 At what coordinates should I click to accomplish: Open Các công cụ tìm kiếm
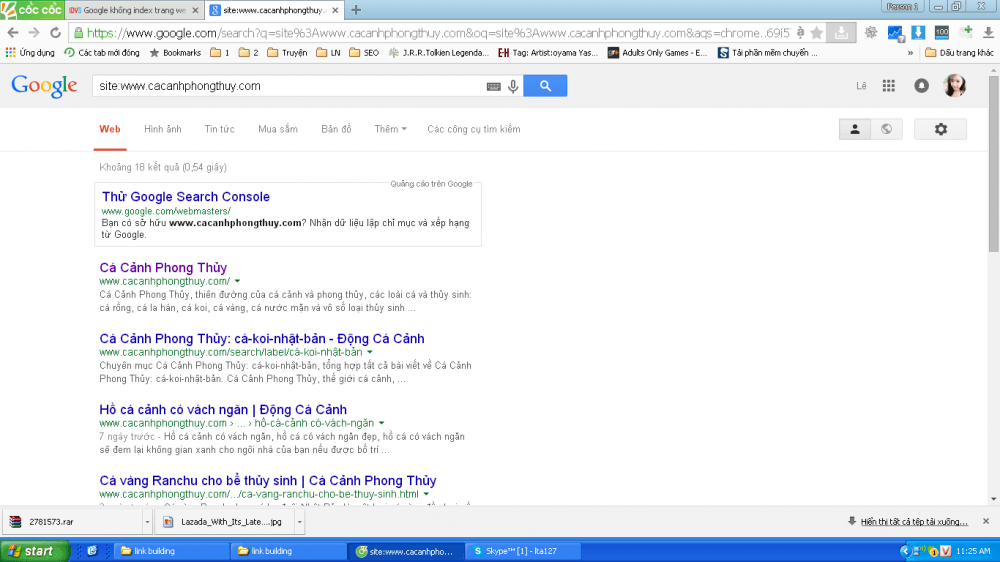point(474,129)
